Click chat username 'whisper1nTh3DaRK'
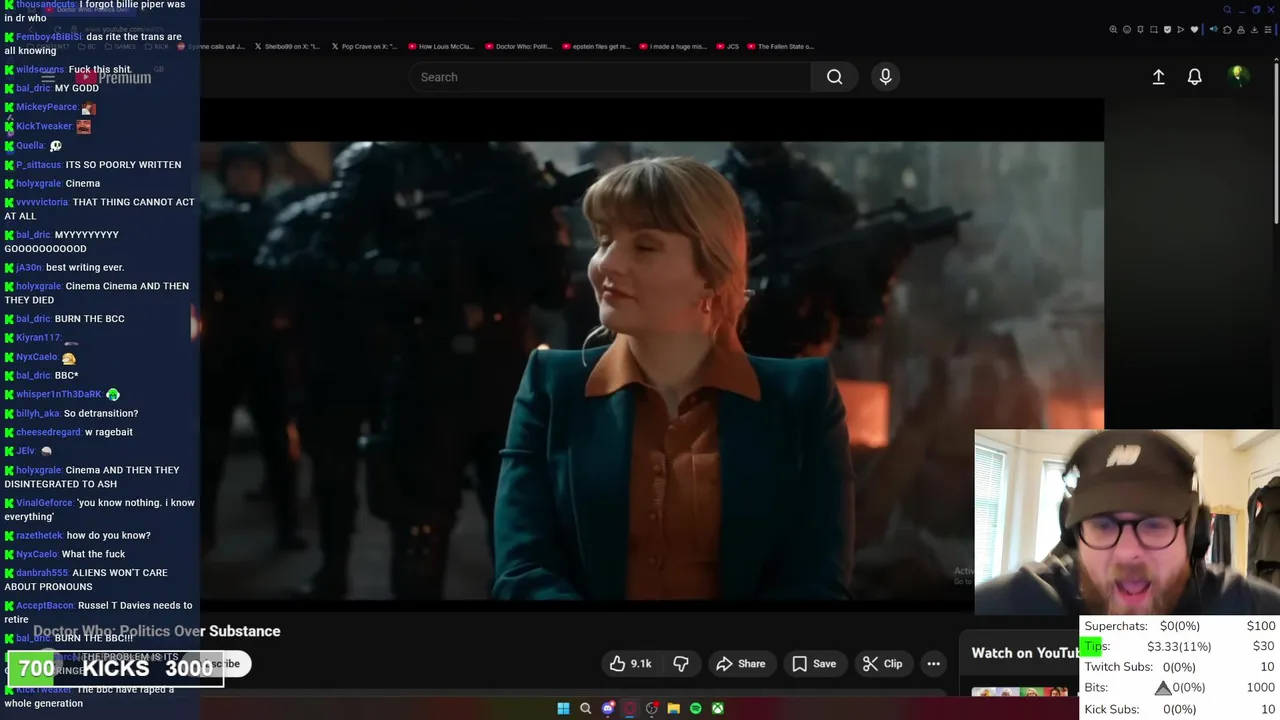The image size is (1280, 720). coord(59,394)
